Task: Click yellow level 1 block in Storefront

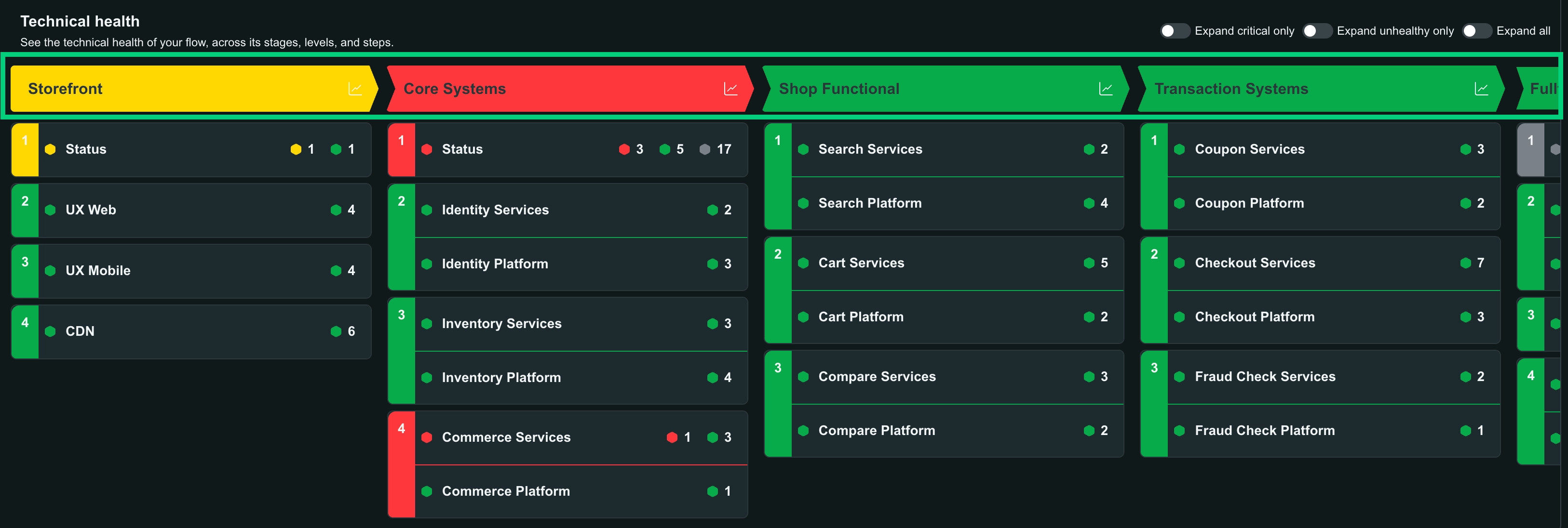Action: (25, 150)
